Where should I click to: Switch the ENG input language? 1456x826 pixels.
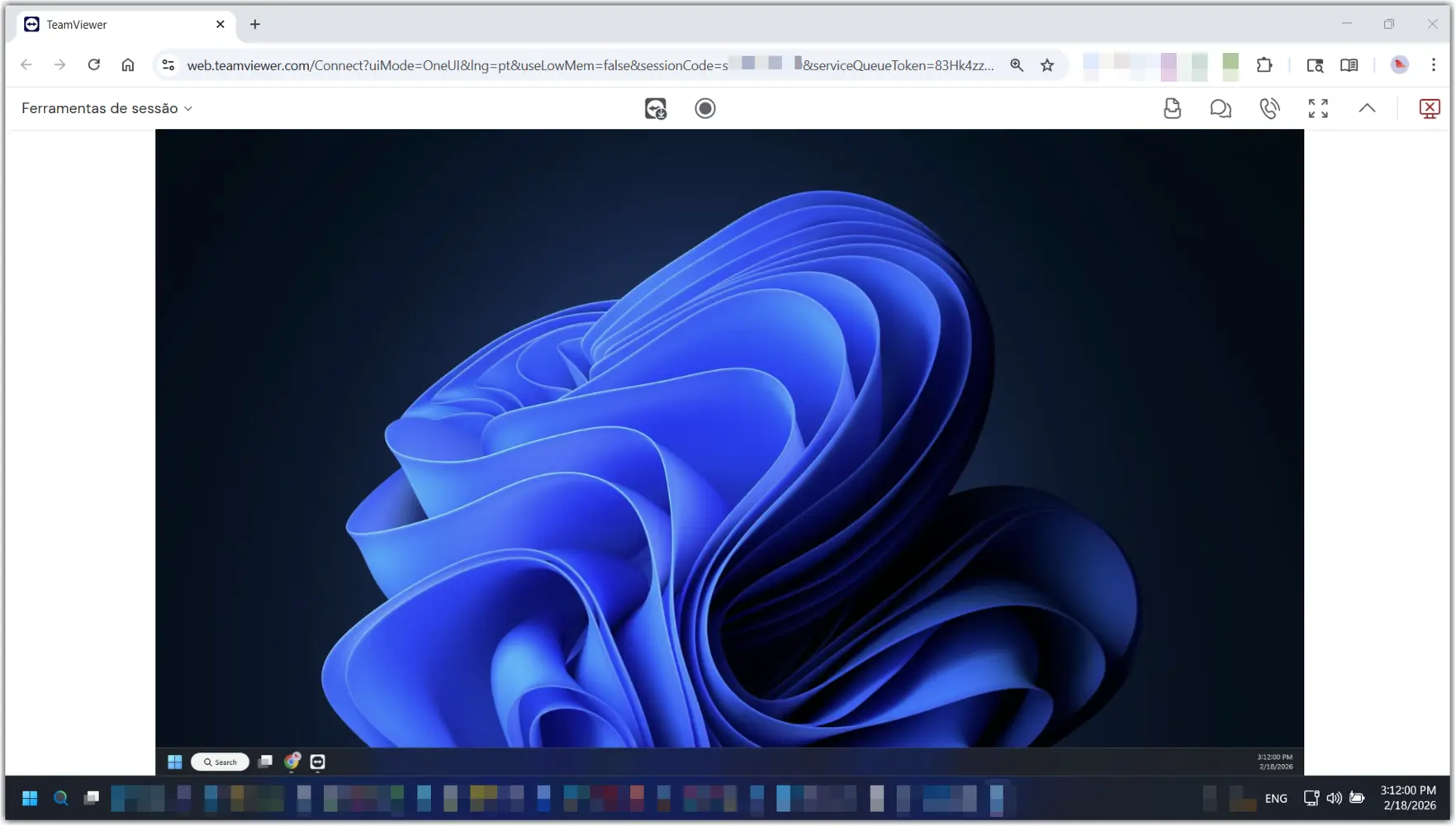click(x=1276, y=798)
